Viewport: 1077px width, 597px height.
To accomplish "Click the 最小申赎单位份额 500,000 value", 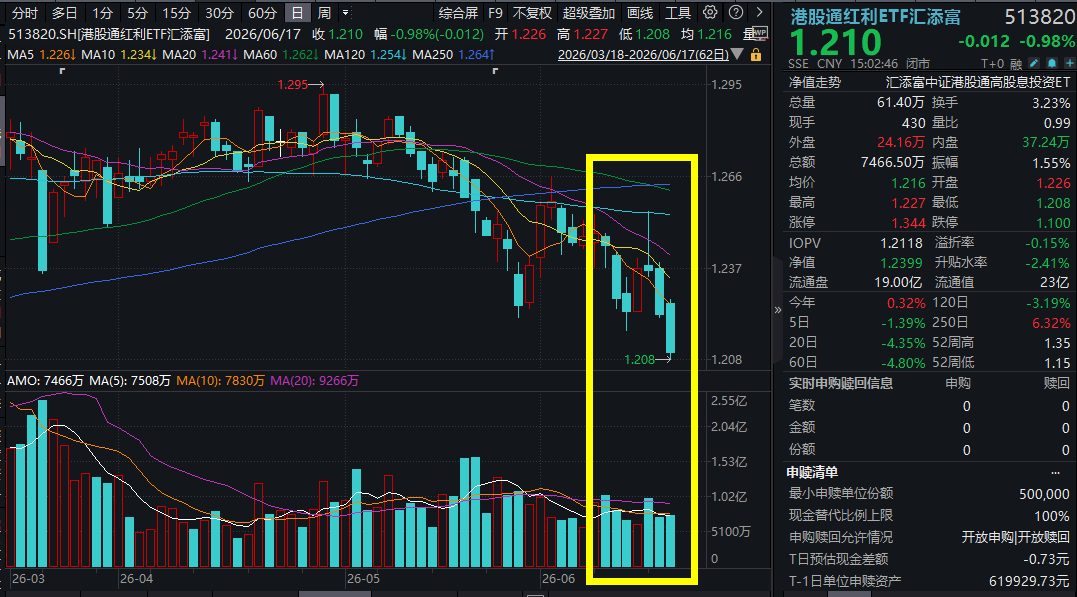I will pyautogui.click(x=1044, y=495).
